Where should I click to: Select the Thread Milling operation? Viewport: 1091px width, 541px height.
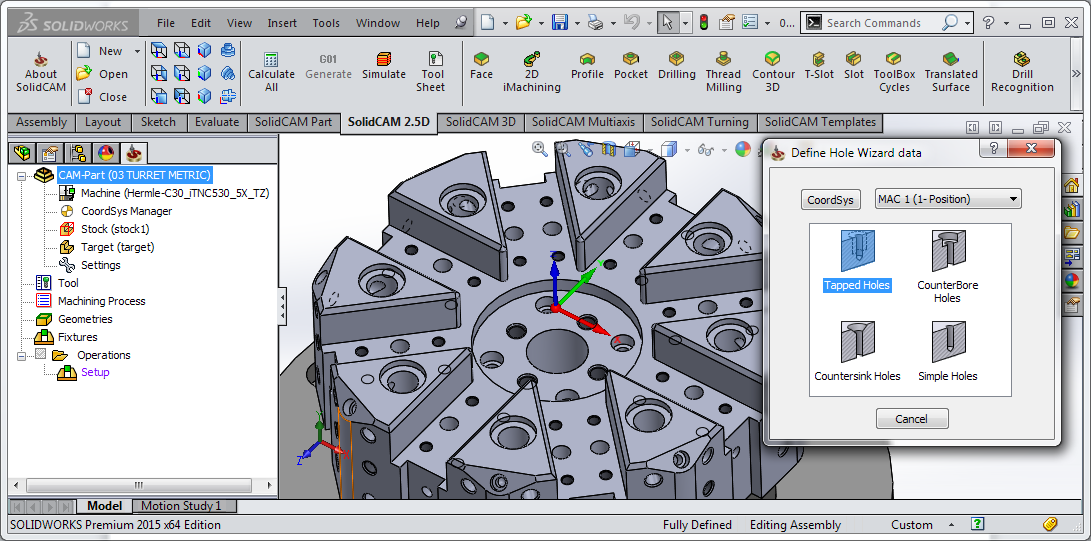pyautogui.click(x=723, y=72)
